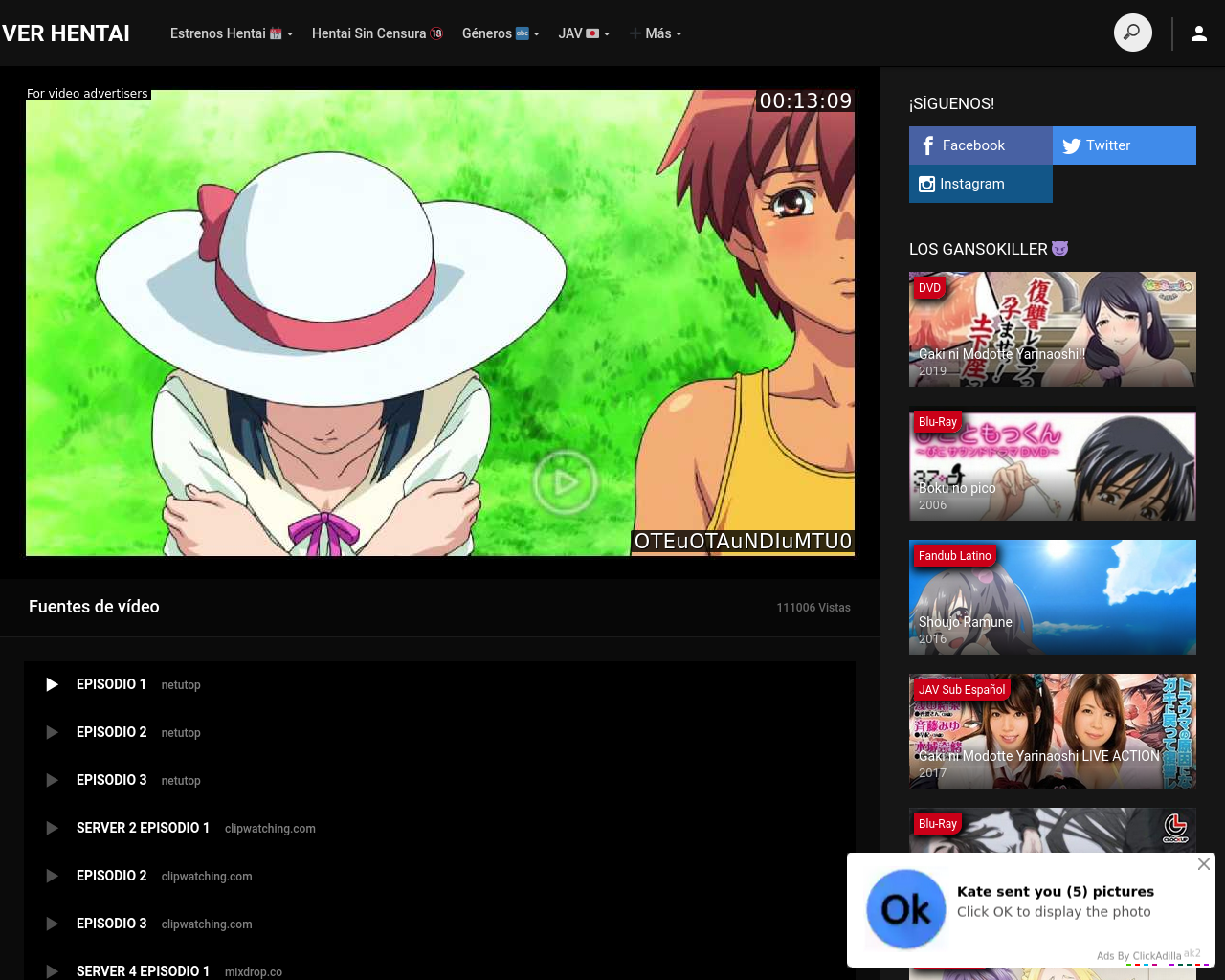Viewport: 1225px width, 980px height.
Task: Click play icon beside EPISODIO 2 netutop
Action: pyautogui.click(x=53, y=732)
